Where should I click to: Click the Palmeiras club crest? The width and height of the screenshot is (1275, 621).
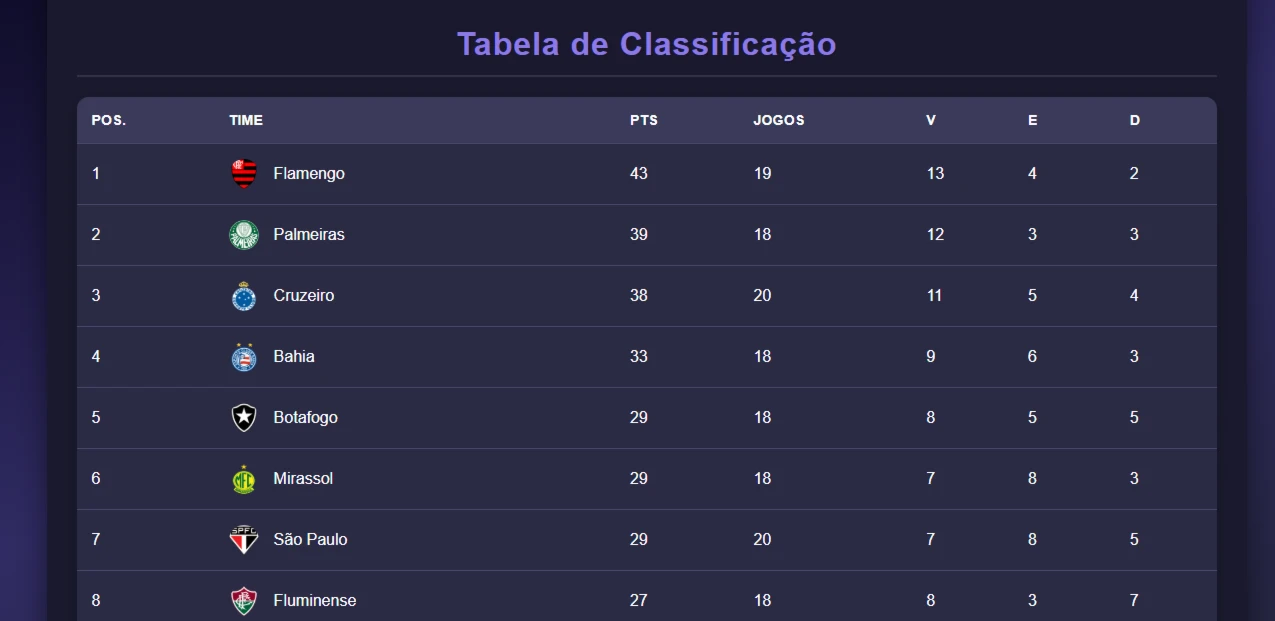pyautogui.click(x=244, y=235)
